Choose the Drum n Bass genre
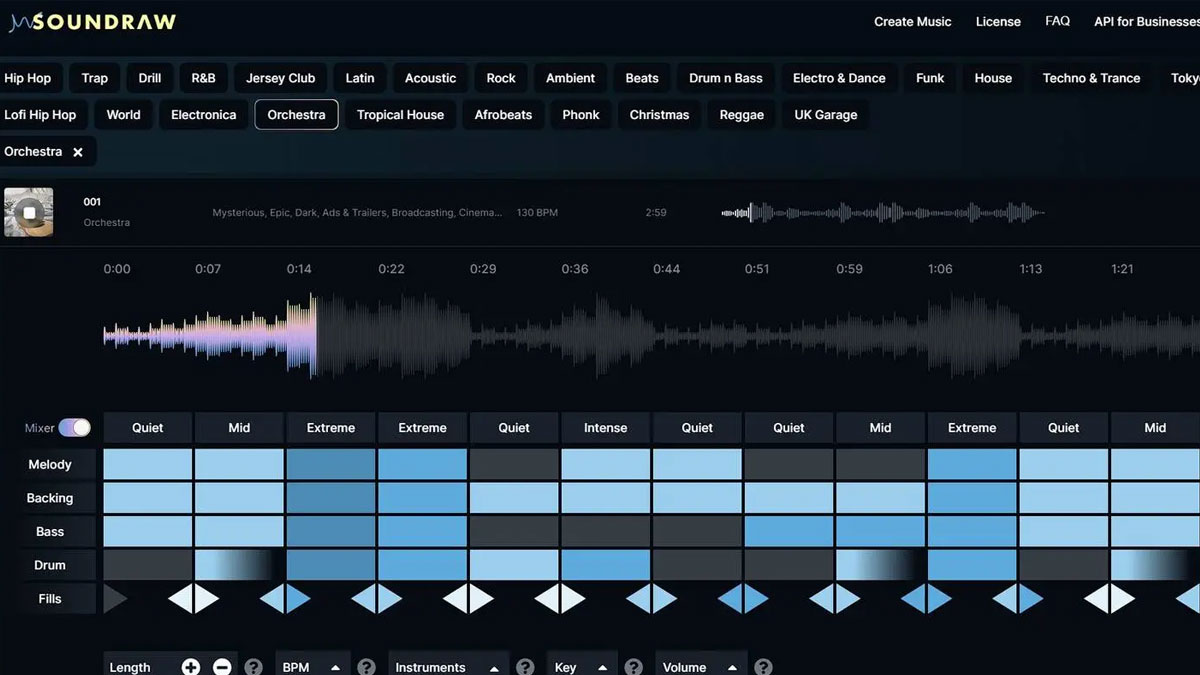 [726, 78]
